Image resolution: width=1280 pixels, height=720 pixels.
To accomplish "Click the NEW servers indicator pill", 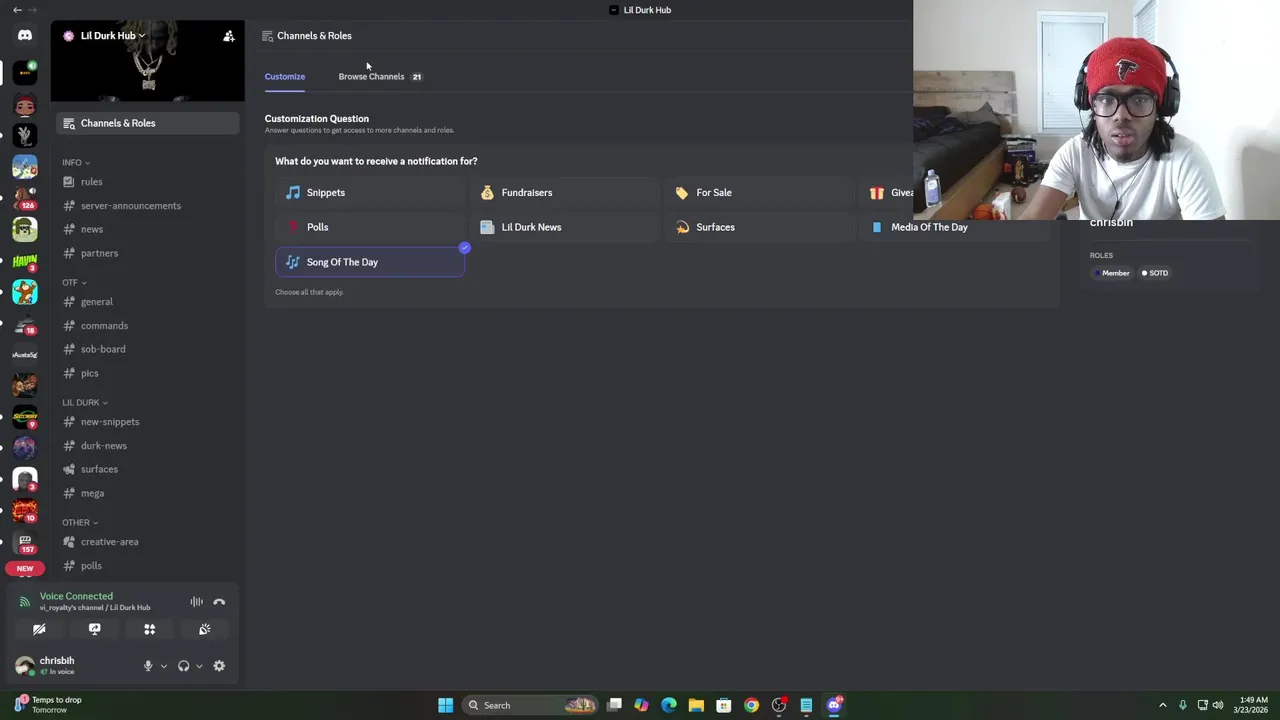I will [x=25, y=568].
